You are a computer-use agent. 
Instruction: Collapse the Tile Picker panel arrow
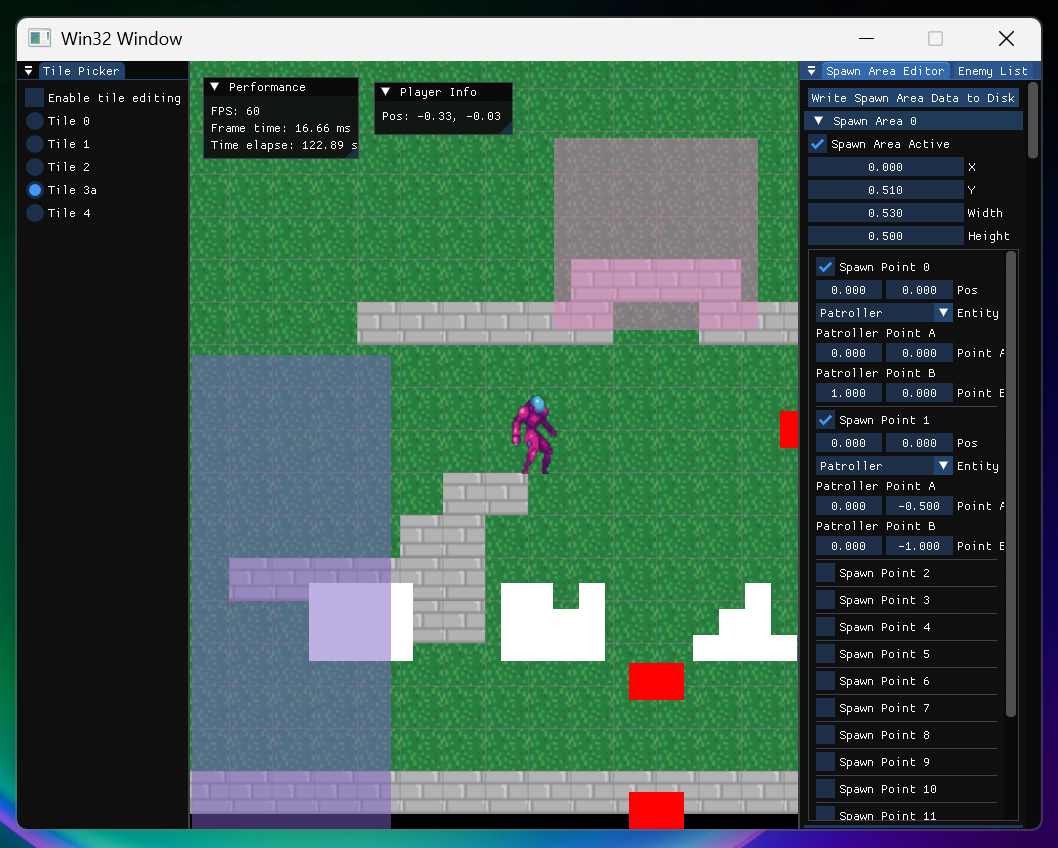click(x=27, y=70)
